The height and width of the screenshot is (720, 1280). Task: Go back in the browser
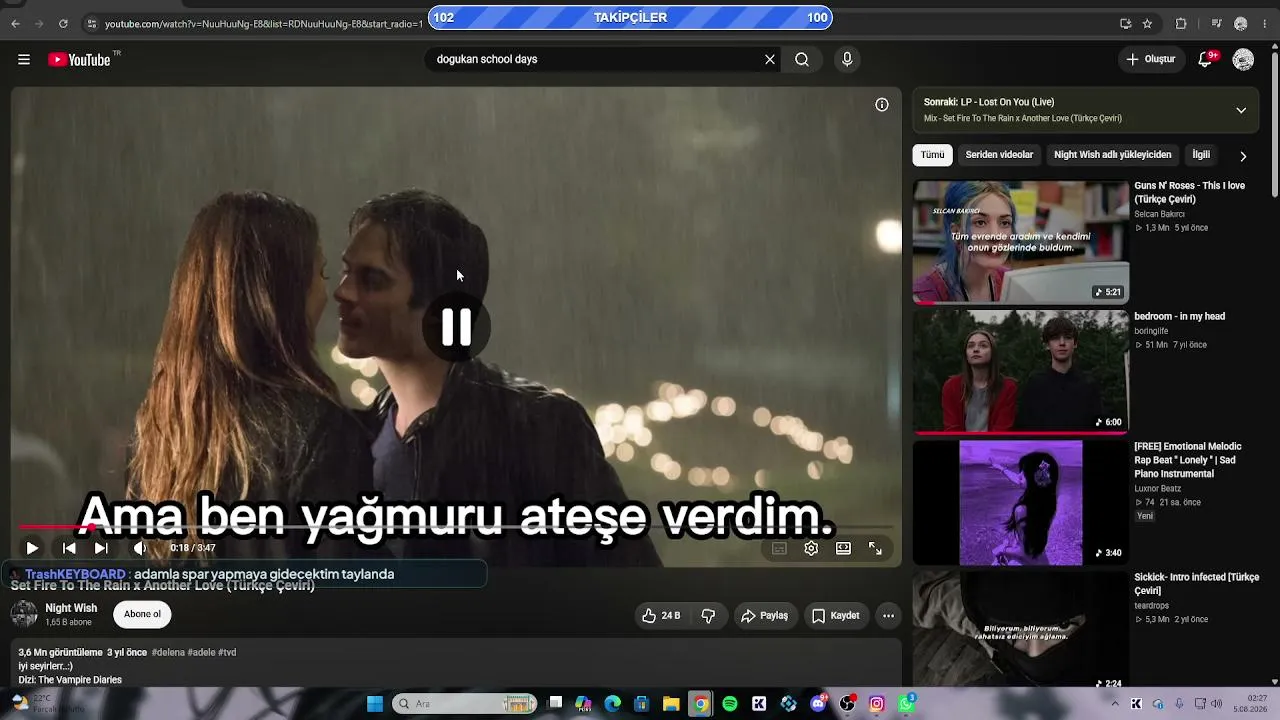click(x=15, y=23)
